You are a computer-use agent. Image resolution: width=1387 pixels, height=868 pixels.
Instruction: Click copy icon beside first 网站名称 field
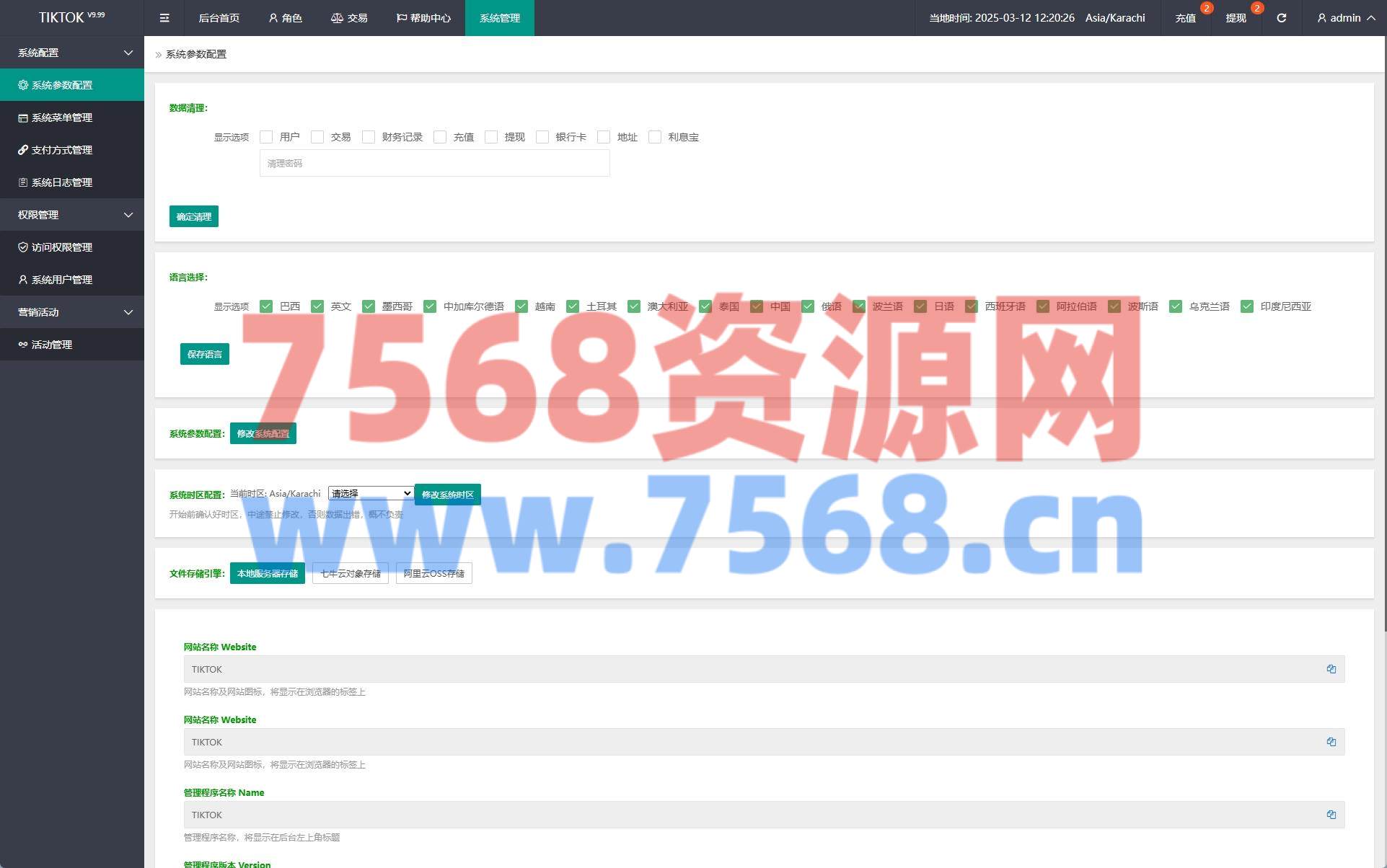pos(1331,669)
